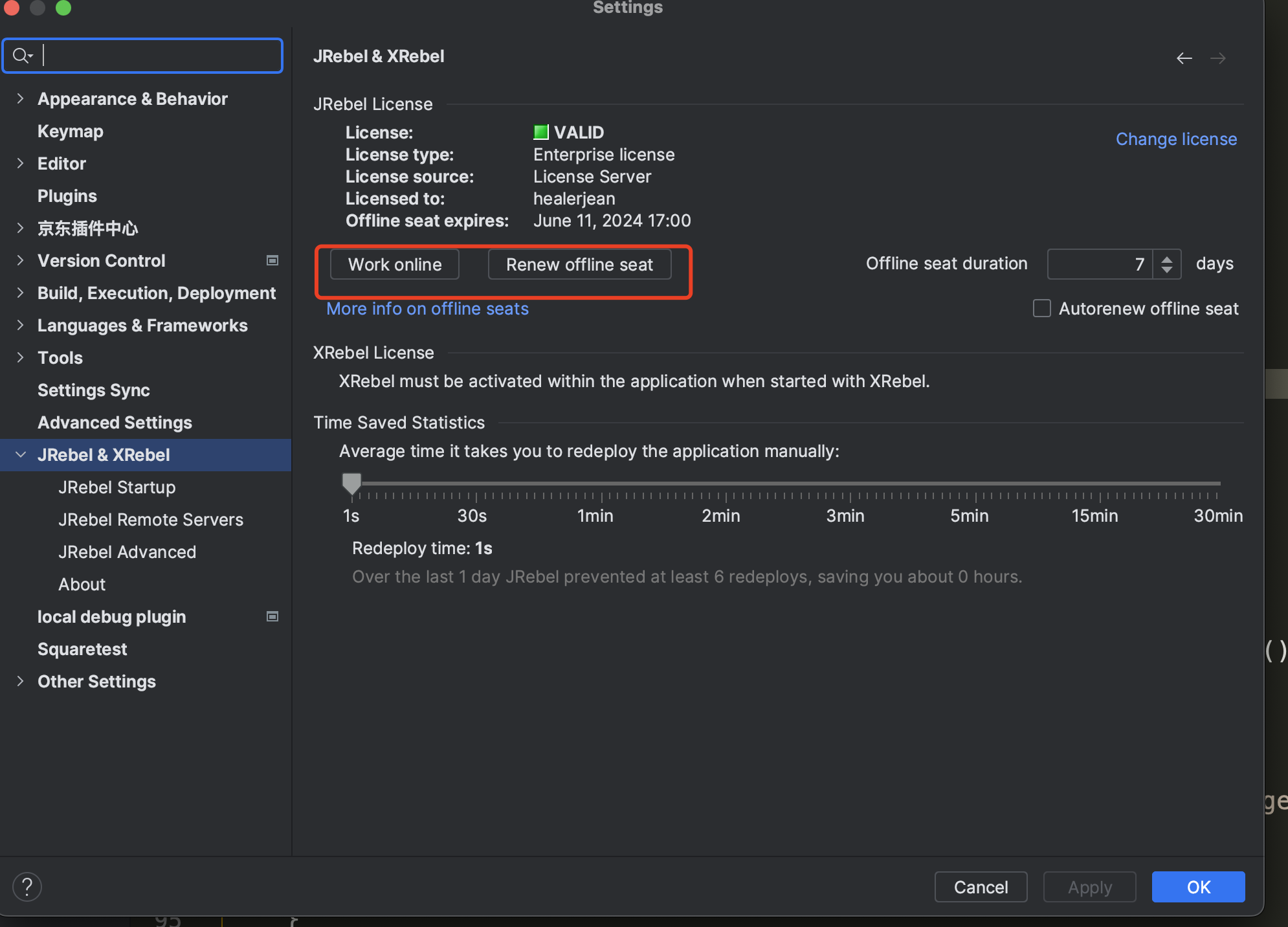Increase offline seat duration with up arrow
Screen dimensions: 1288x927
(1166, 258)
